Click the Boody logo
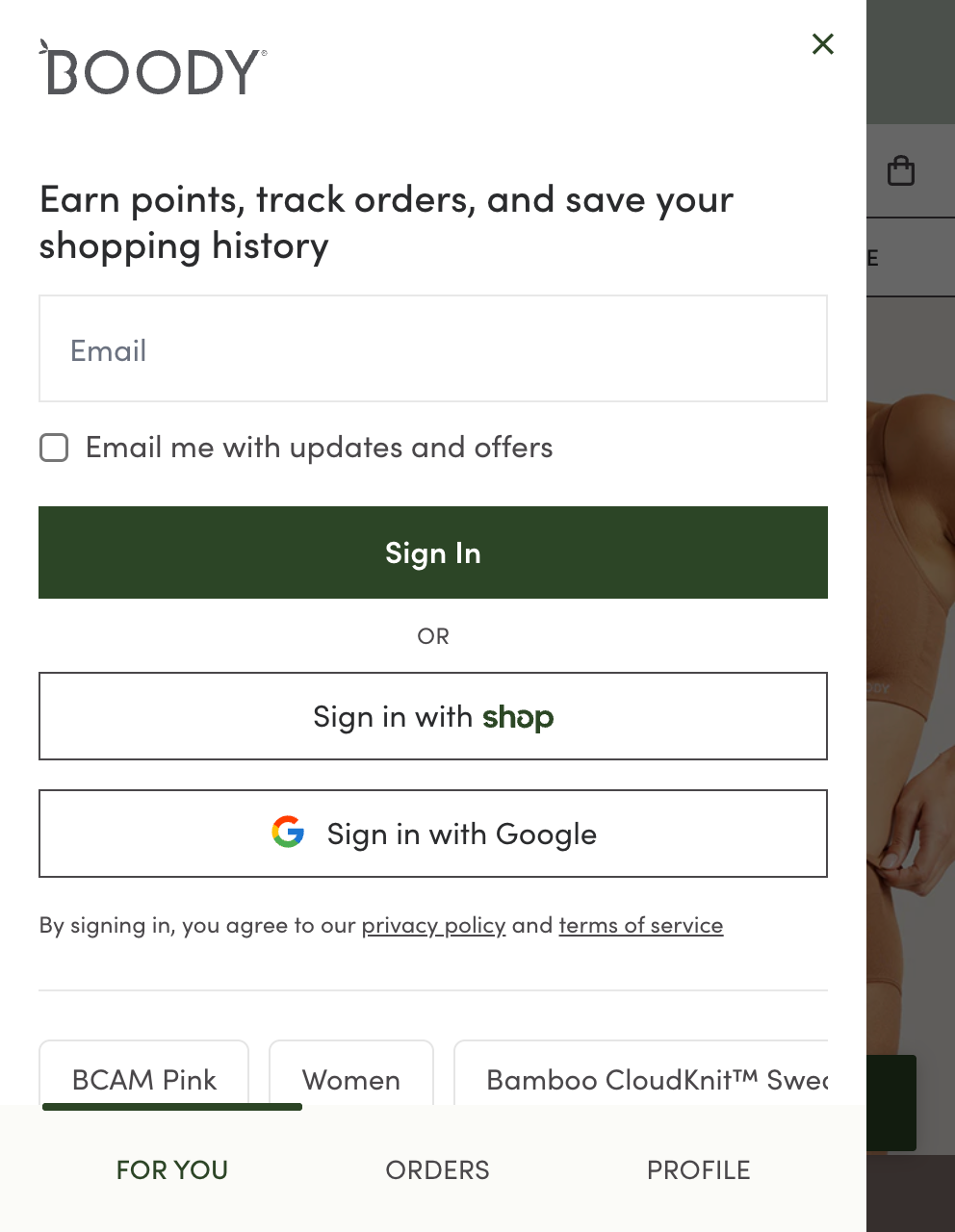The width and height of the screenshot is (955, 1232). point(152,68)
